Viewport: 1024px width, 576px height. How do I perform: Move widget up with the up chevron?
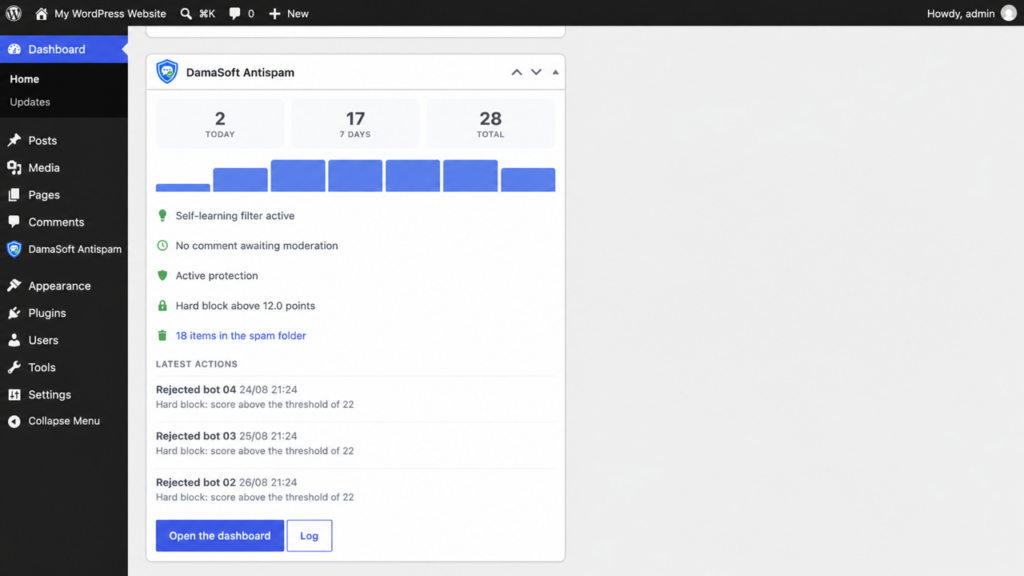coord(517,72)
